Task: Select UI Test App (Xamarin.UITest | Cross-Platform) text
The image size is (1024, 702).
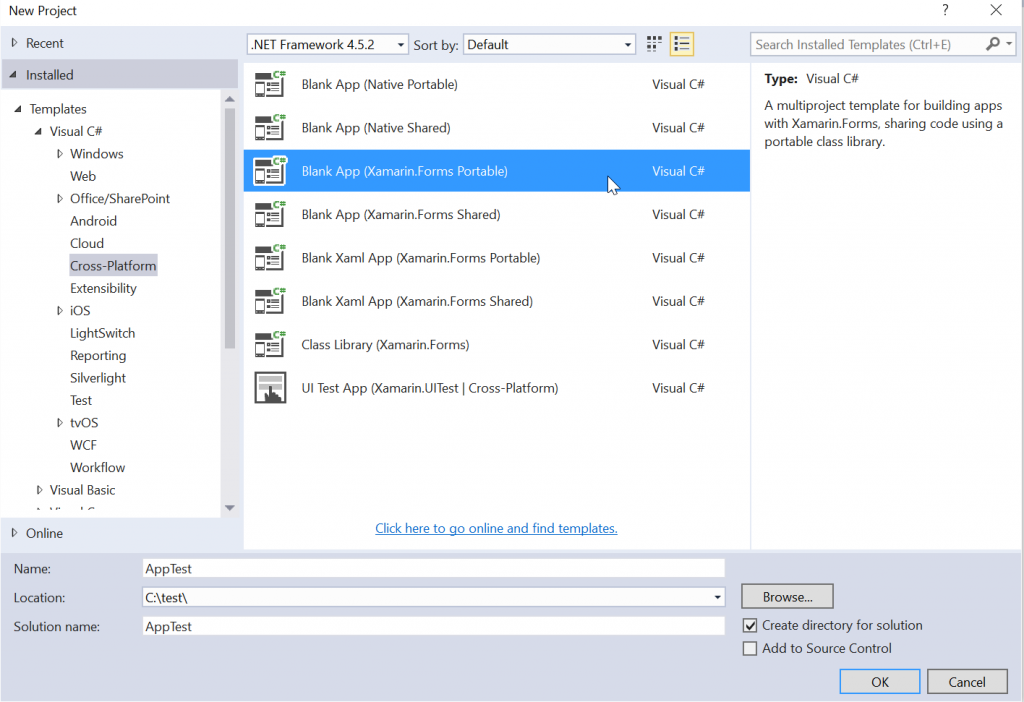Action: pos(430,388)
